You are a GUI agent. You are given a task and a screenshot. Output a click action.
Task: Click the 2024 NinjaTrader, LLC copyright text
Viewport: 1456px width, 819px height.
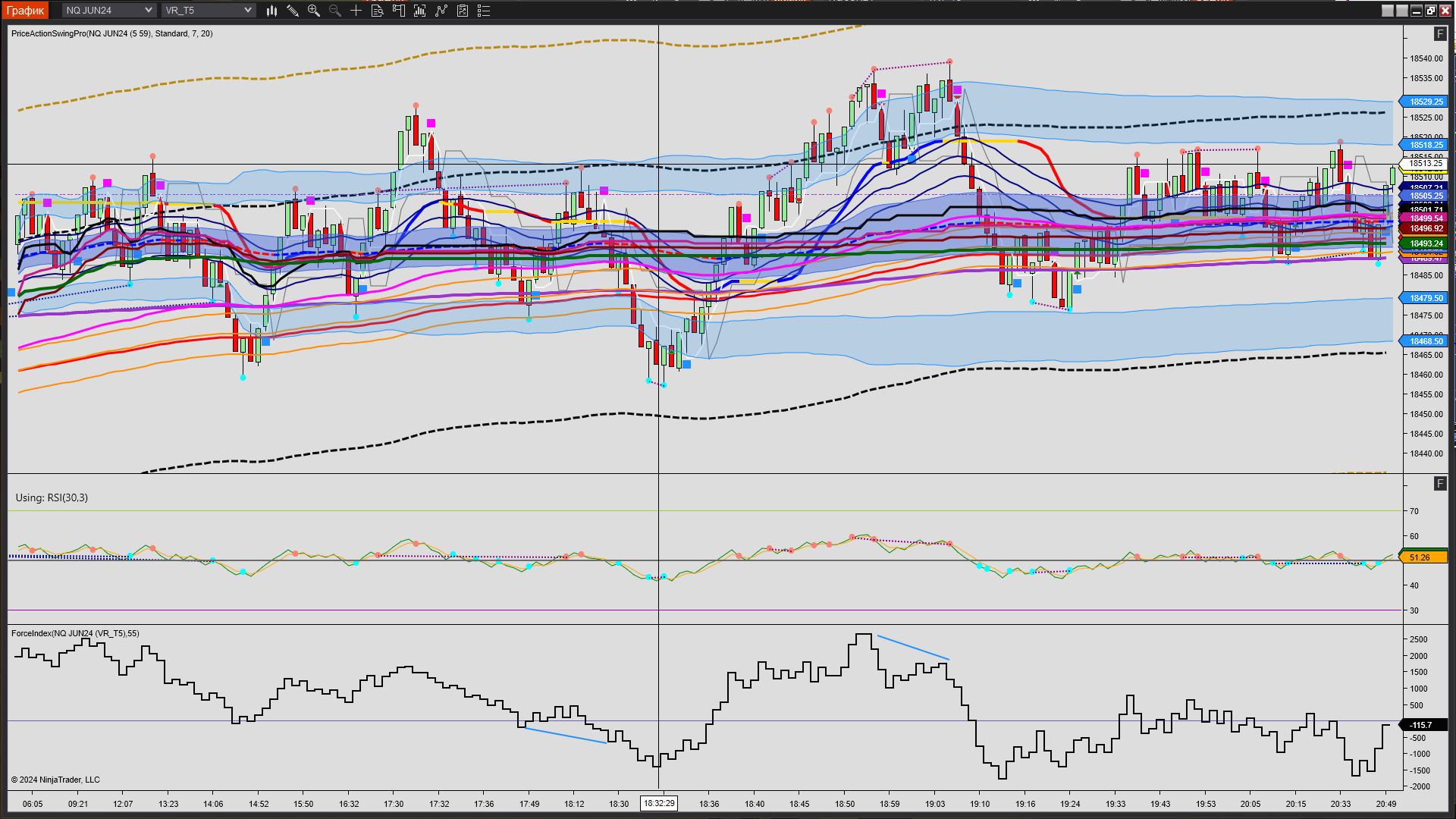coord(55,780)
